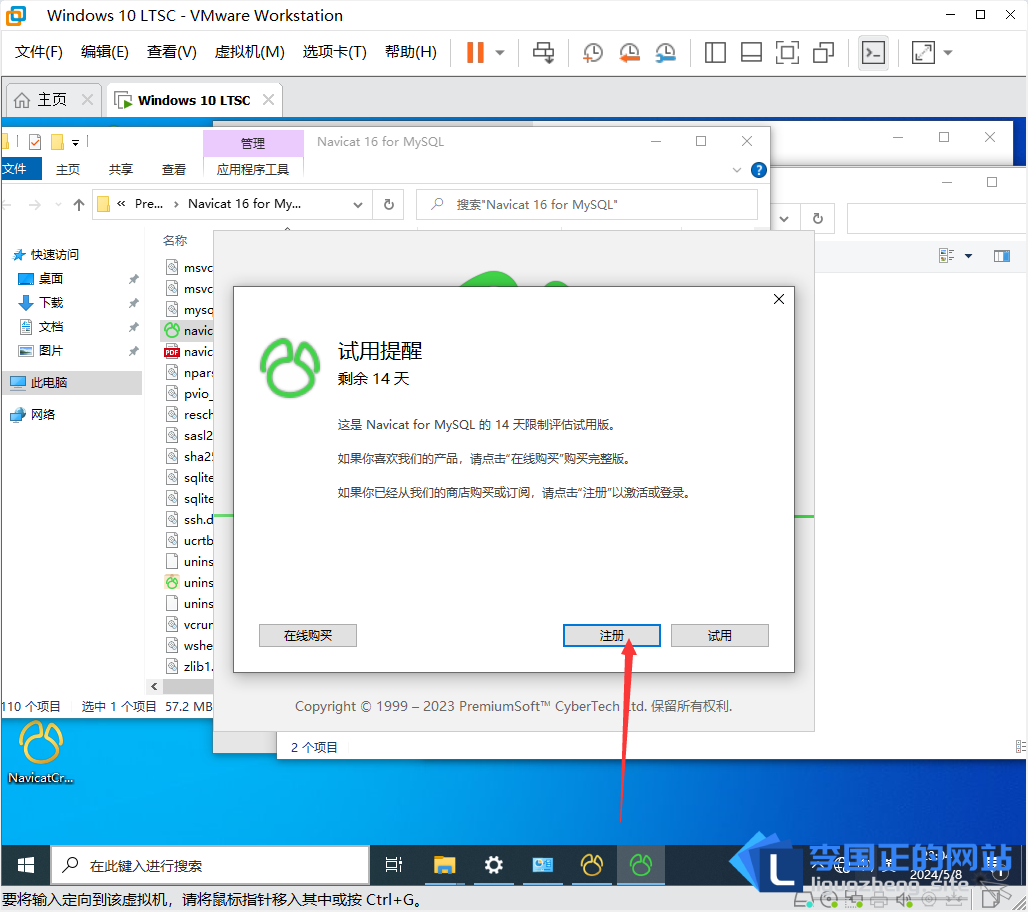Open the view options dropdown in background window
This screenshot has height=912, width=1028.
(x=968, y=256)
